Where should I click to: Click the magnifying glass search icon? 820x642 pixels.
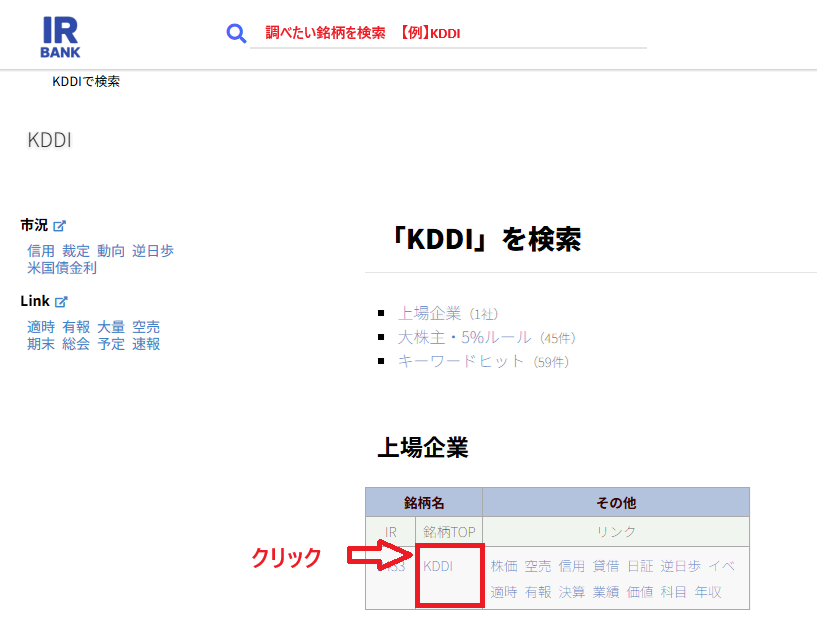(236, 34)
